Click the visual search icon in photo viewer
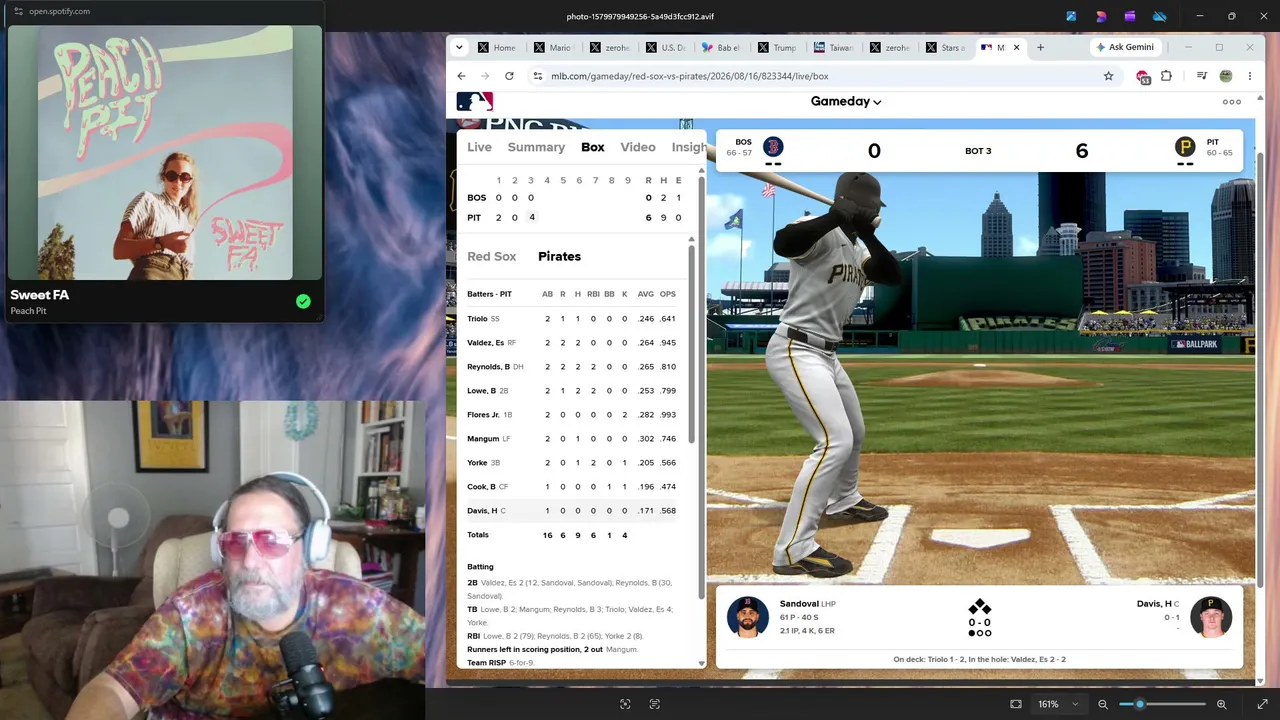The height and width of the screenshot is (720, 1280). tap(625, 704)
